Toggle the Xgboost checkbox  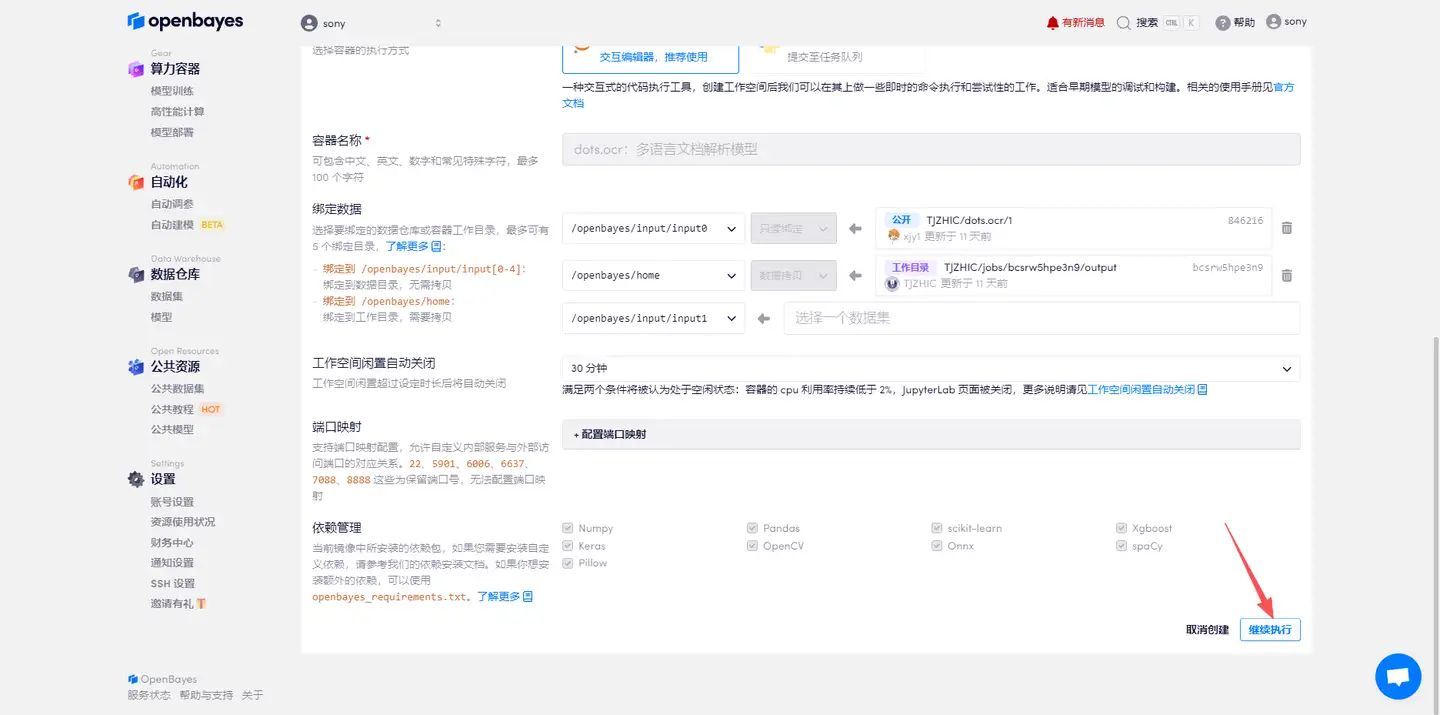(1122, 528)
